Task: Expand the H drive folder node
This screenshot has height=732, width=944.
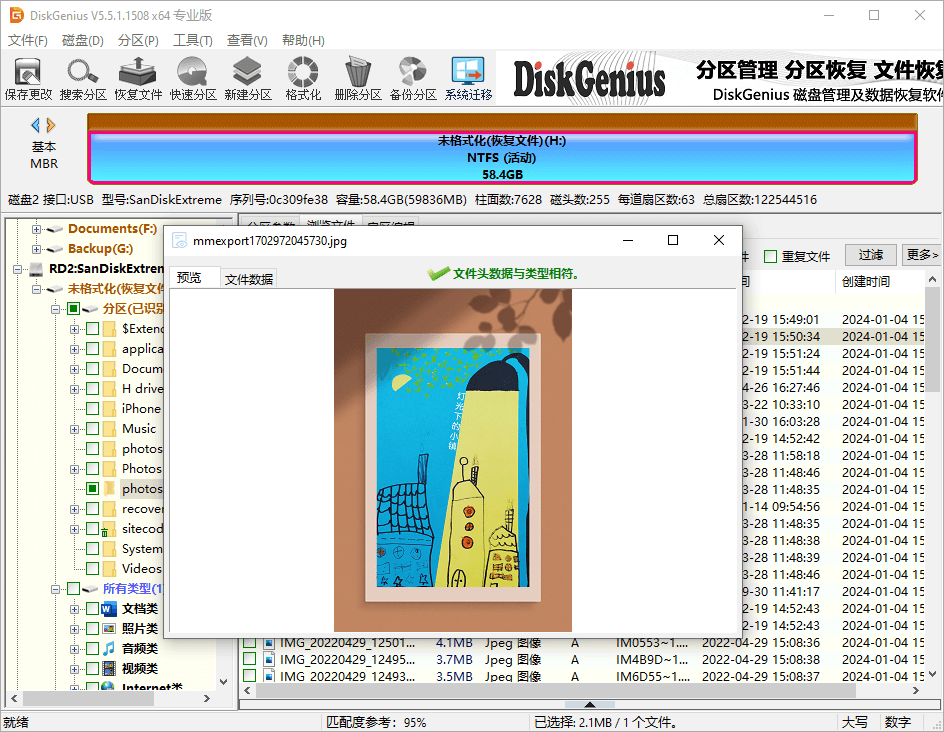Action: 74,389
